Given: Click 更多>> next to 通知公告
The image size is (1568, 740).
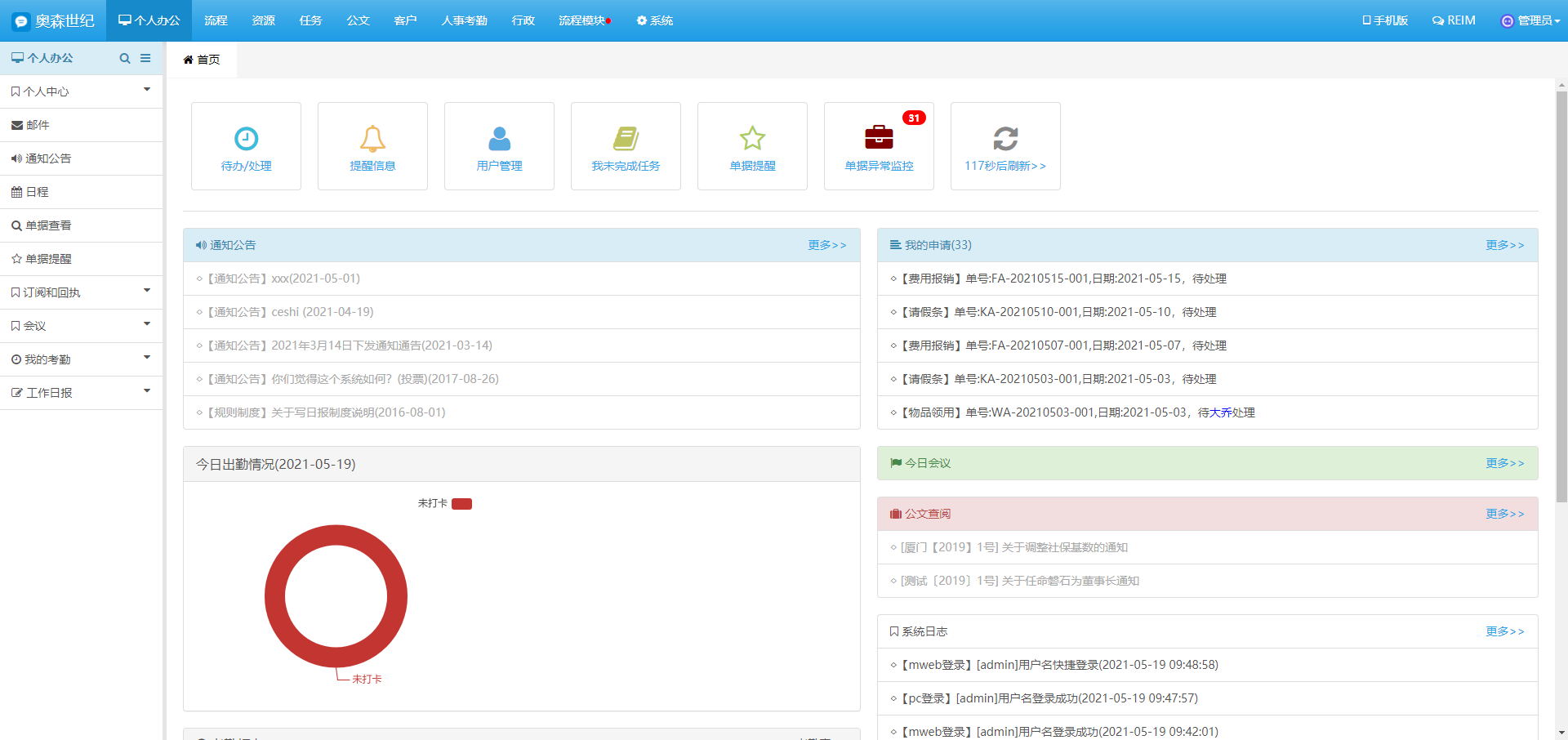Looking at the screenshot, I should (x=826, y=245).
